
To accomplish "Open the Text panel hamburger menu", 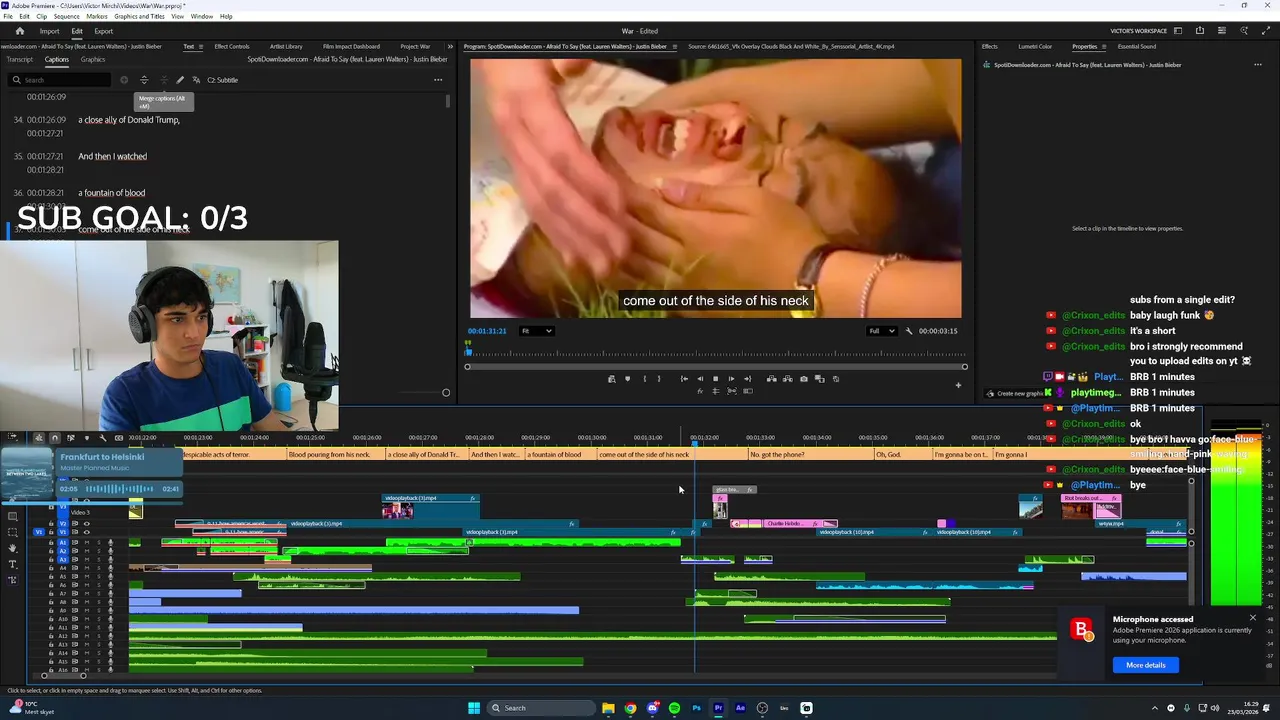I will click(201, 46).
